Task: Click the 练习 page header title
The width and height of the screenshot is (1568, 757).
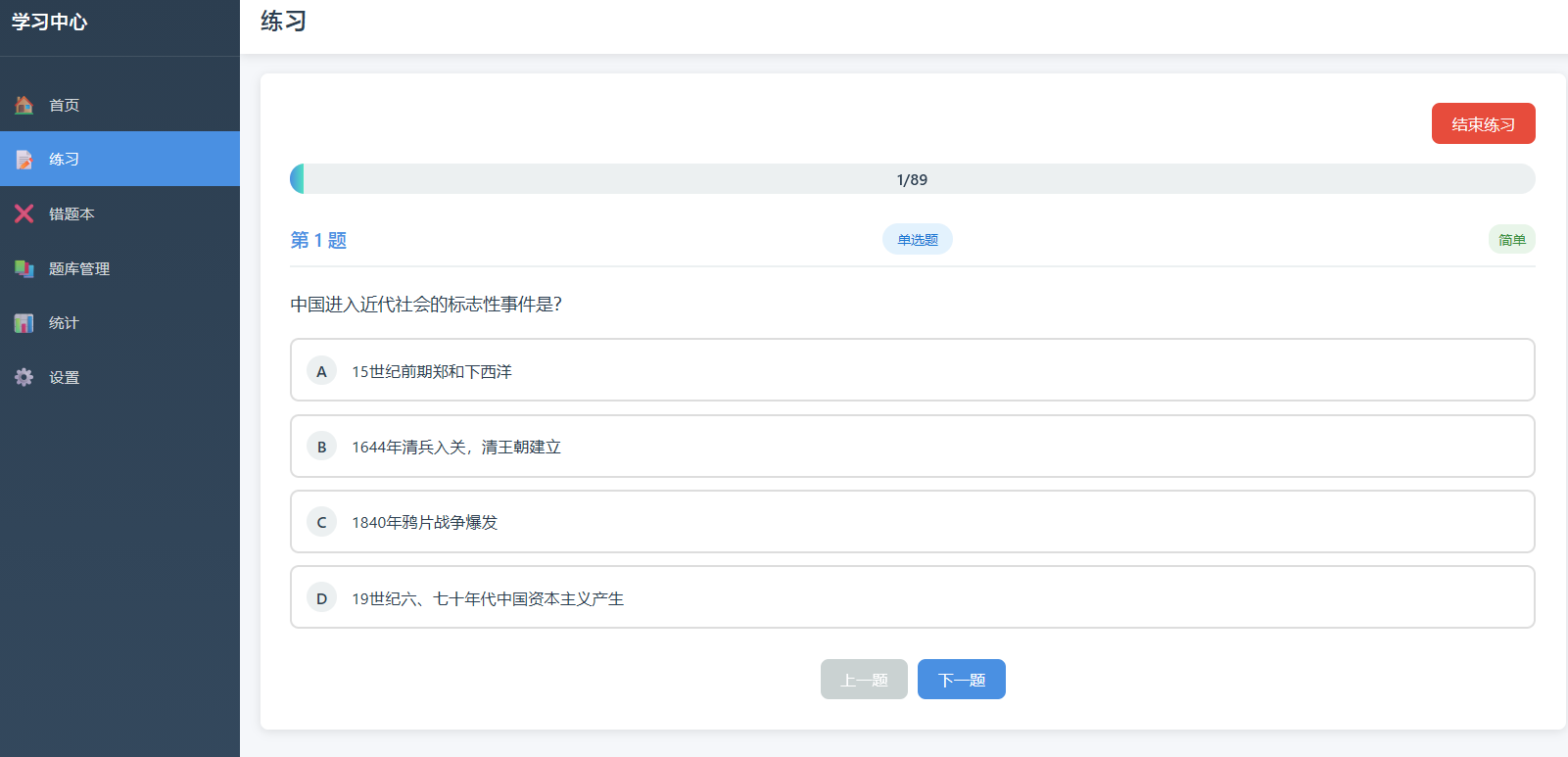Action: (283, 21)
